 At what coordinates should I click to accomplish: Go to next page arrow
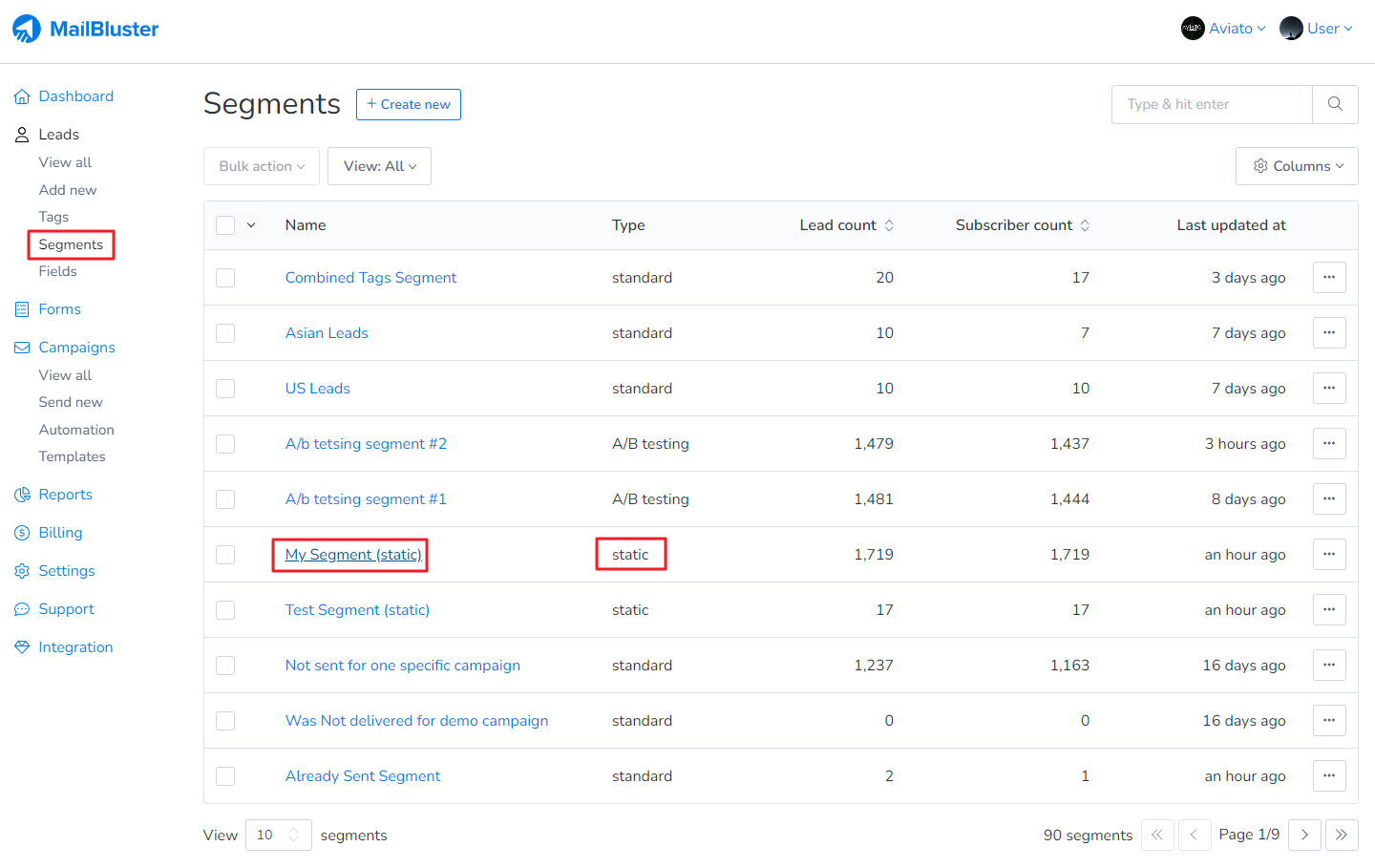(1304, 835)
